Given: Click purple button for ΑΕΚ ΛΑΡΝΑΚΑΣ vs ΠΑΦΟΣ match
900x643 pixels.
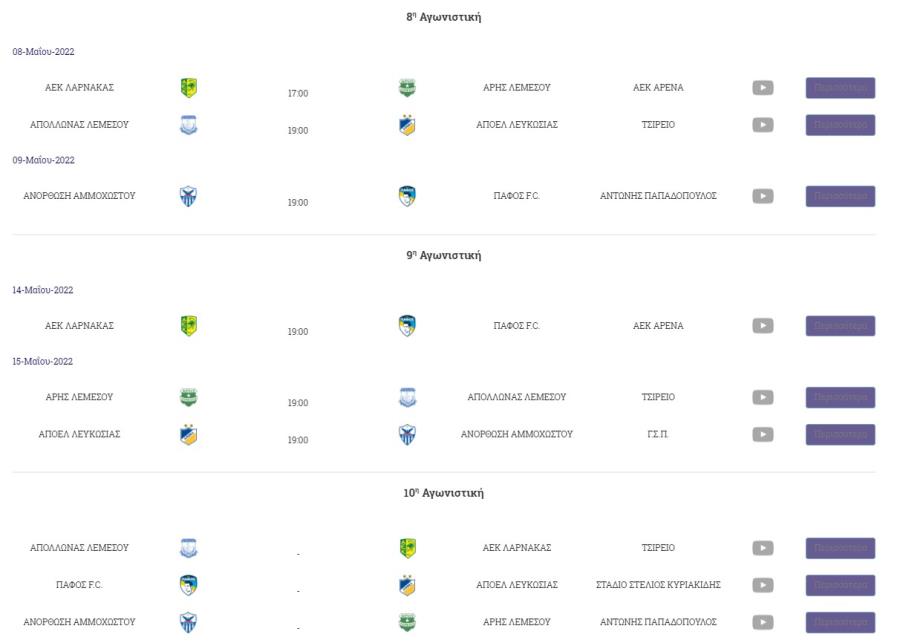Looking at the screenshot, I should click(x=840, y=326).
